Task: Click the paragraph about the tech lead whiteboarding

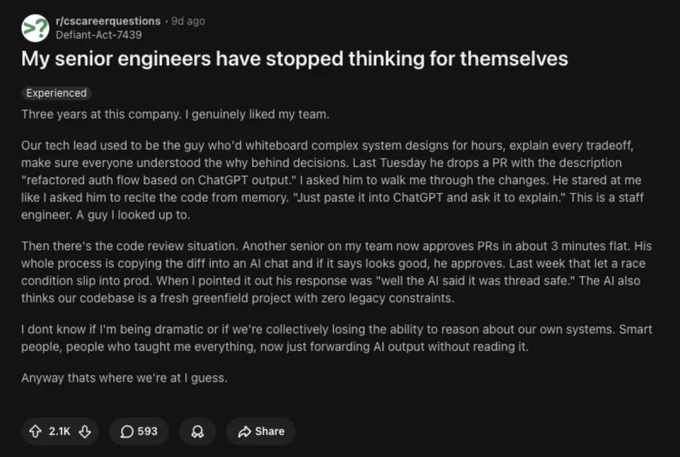Action: click(x=333, y=180)
